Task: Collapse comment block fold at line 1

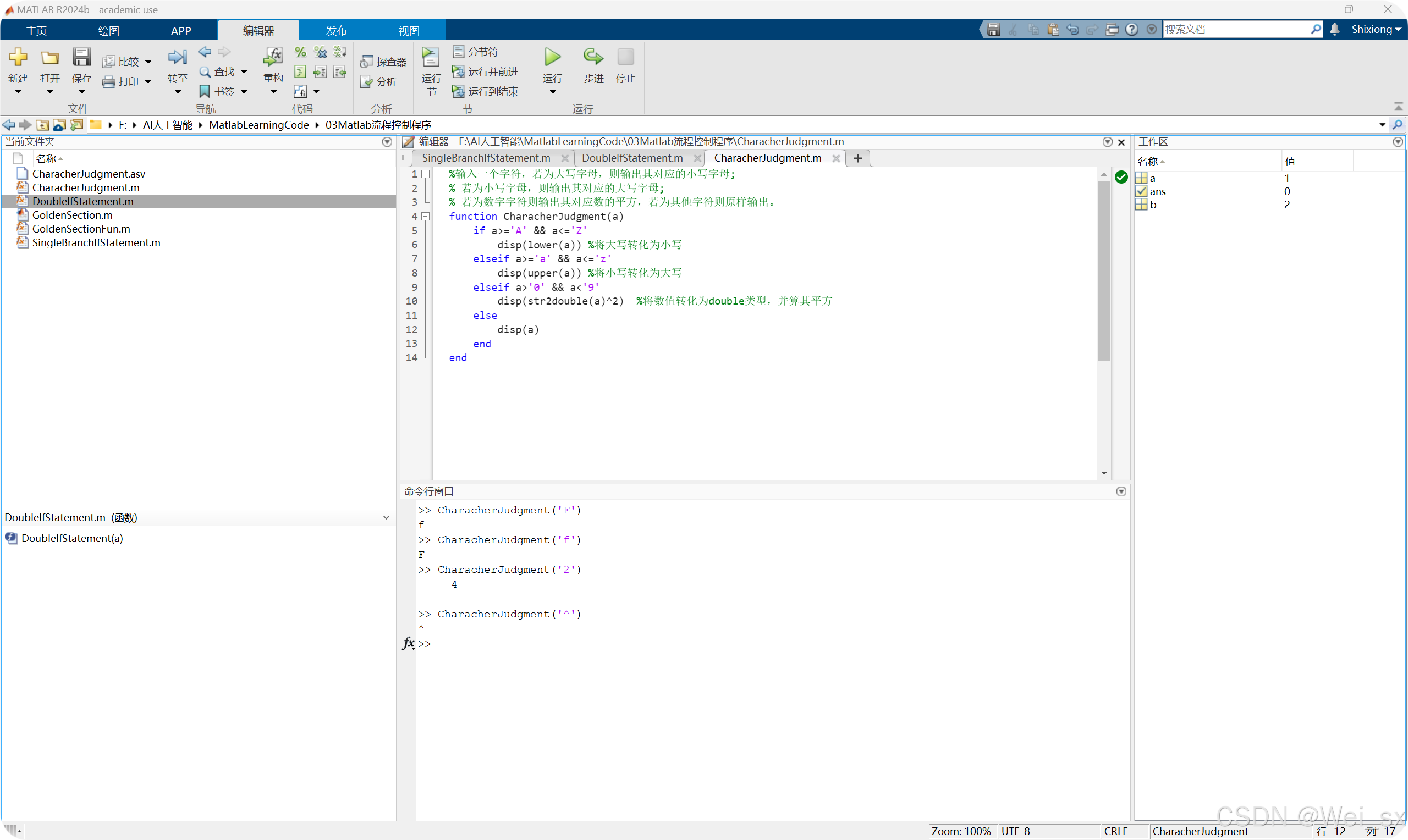Action: [426, 174]
